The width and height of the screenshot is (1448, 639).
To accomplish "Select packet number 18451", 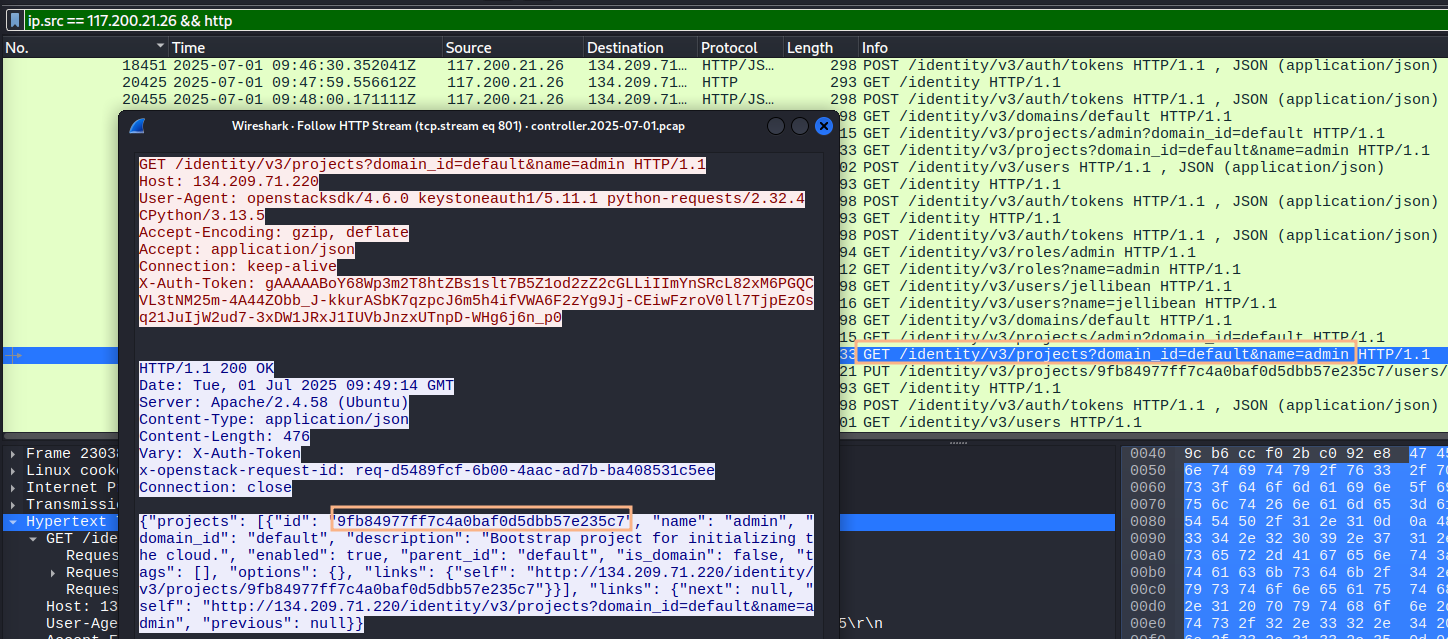I will click(x=724, y=65).
